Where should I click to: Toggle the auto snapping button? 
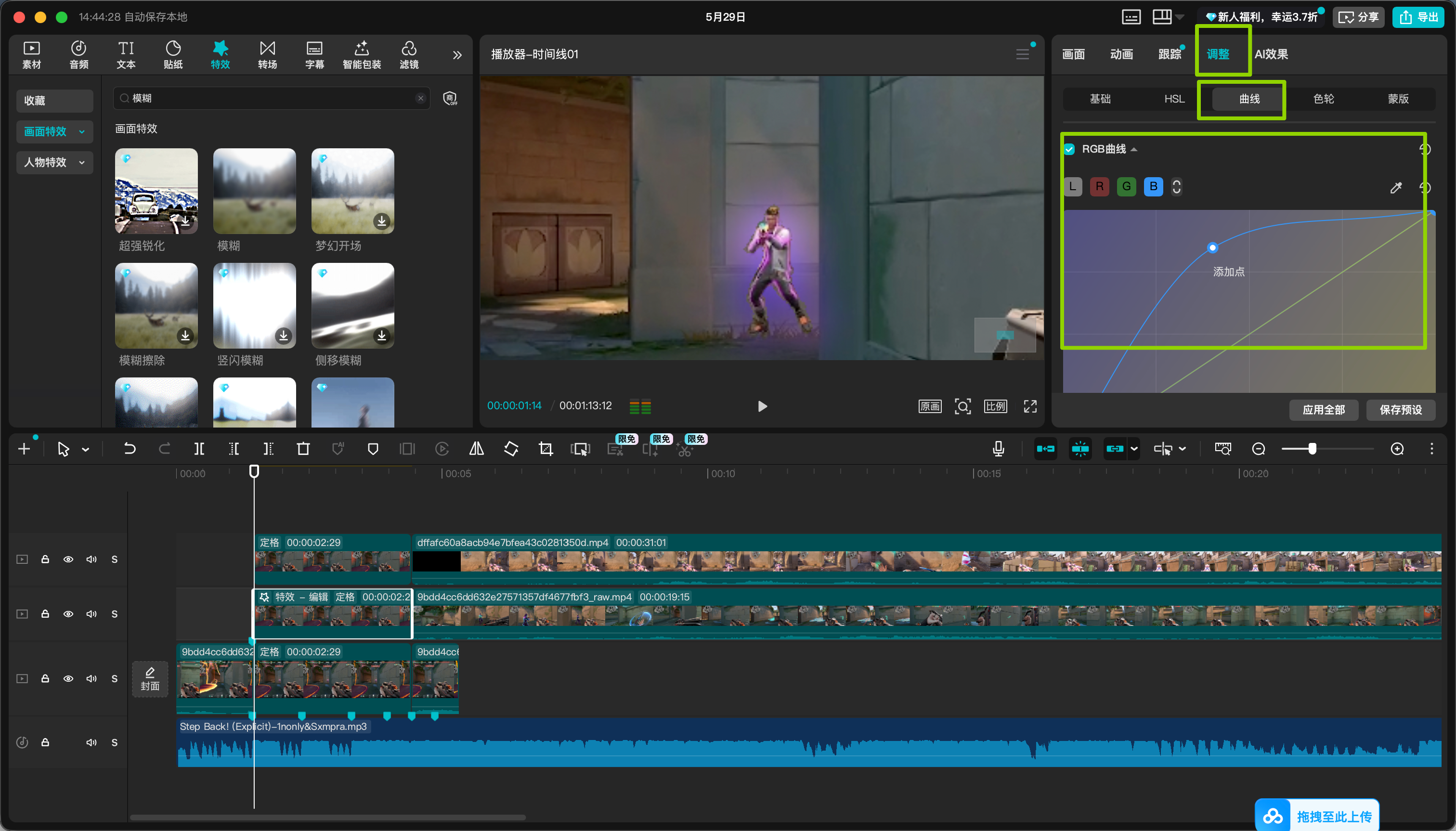[1080, 449]
